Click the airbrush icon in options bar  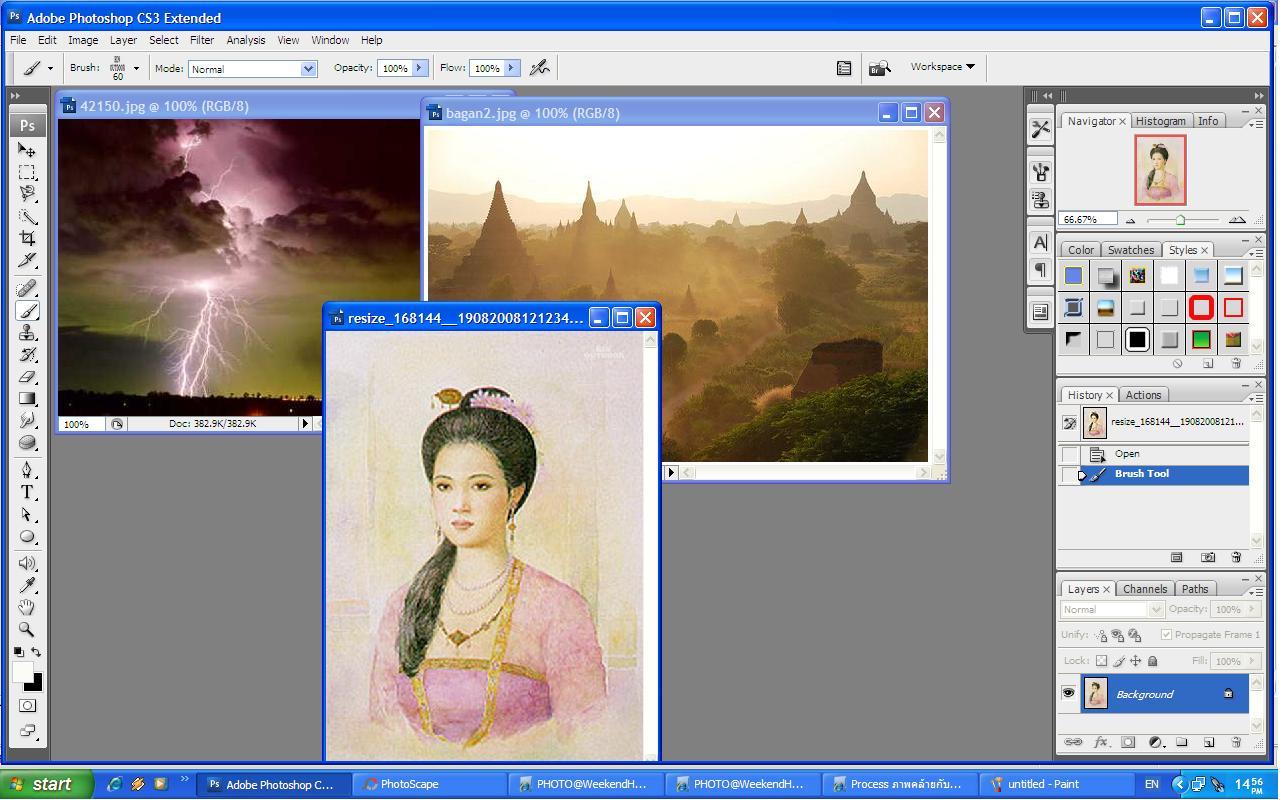[540, 68]
